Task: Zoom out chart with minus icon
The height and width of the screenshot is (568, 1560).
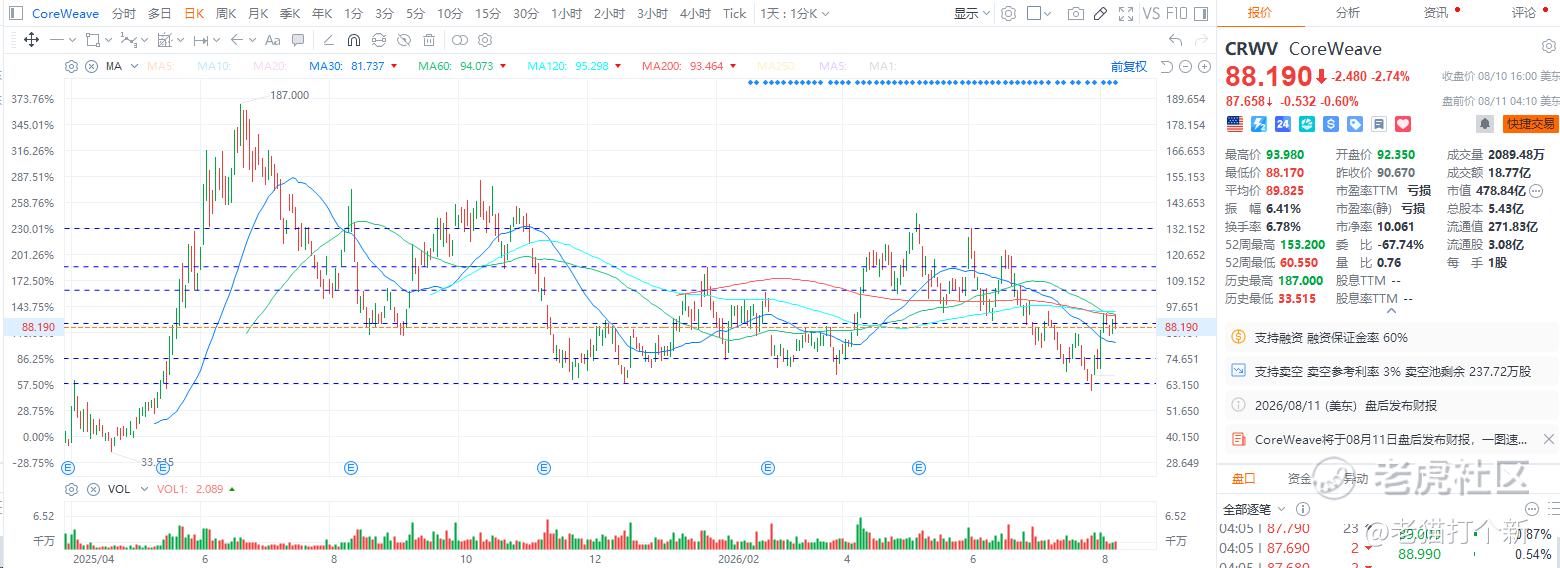Action: tap(1183, 66)
